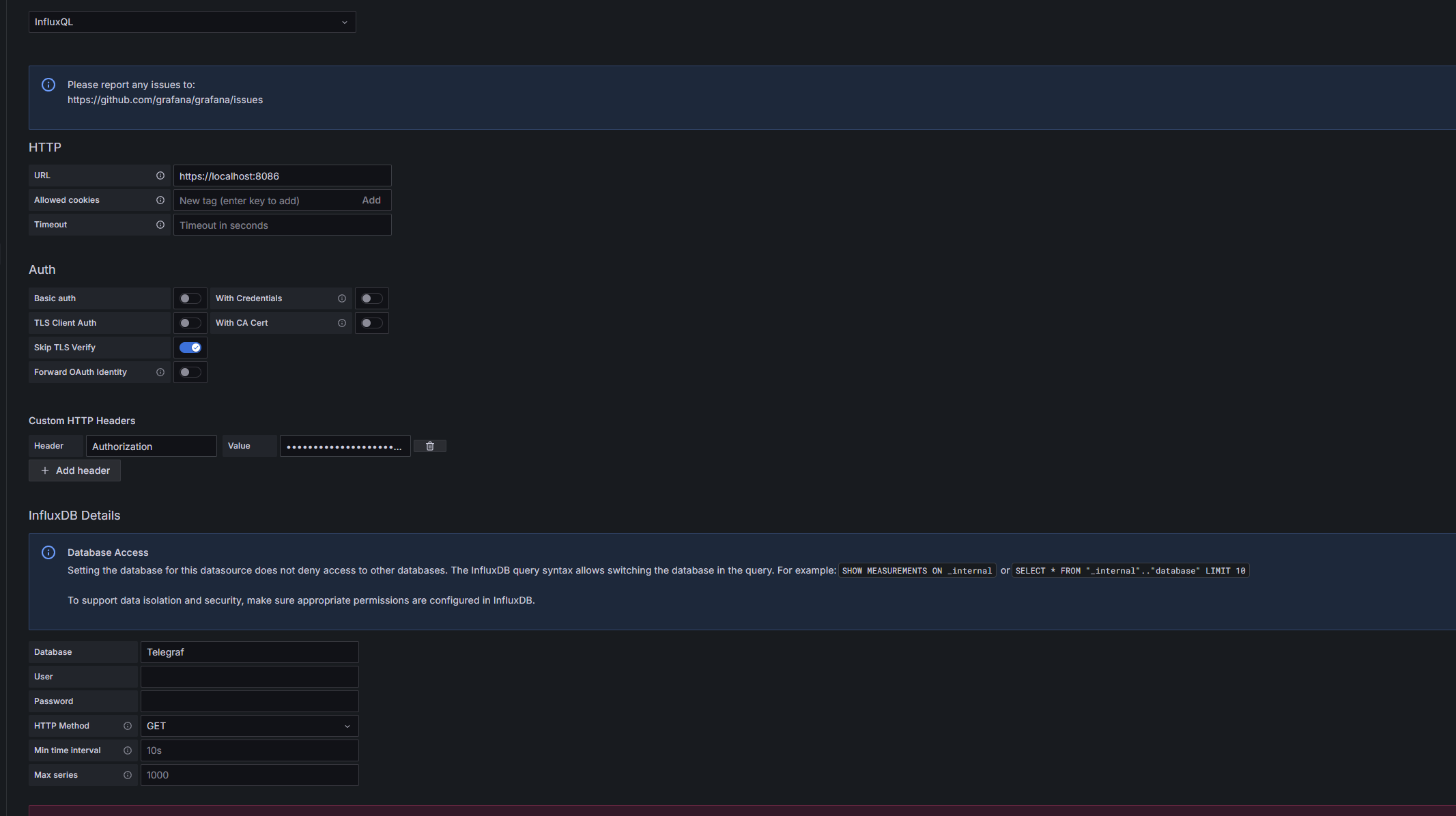Click the Database field containing Telegraf

[x=249, y=652]
